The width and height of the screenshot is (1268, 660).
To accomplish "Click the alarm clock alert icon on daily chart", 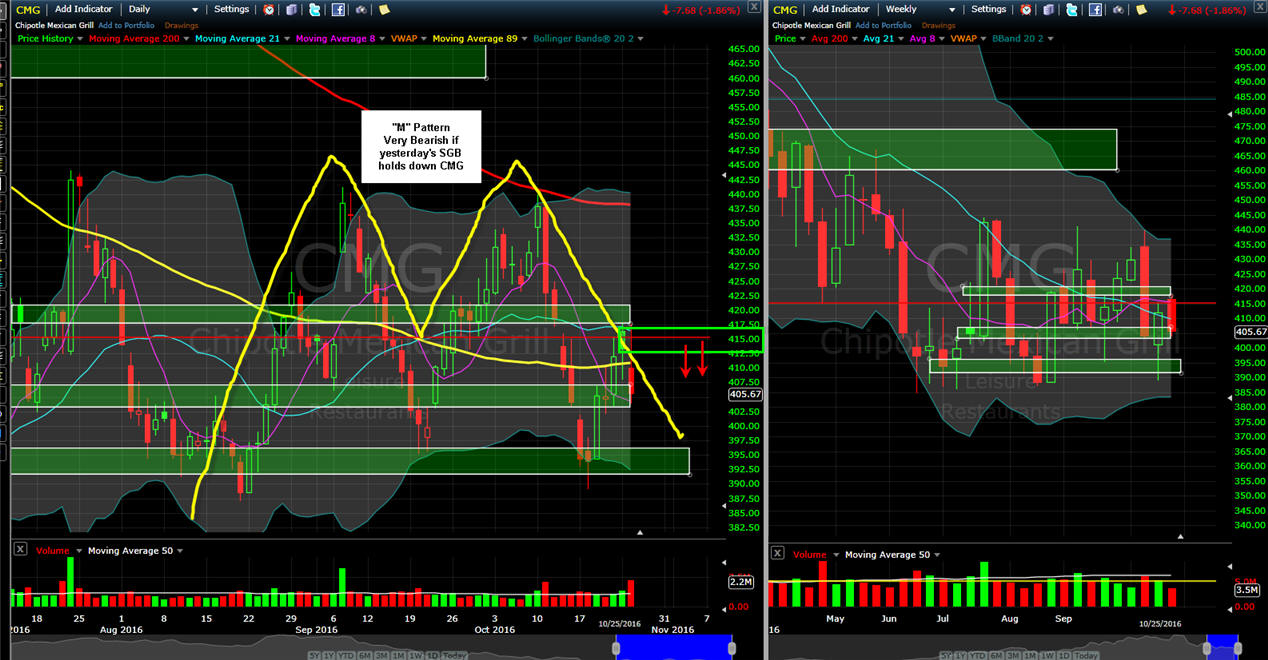I will tap(269, 10).
